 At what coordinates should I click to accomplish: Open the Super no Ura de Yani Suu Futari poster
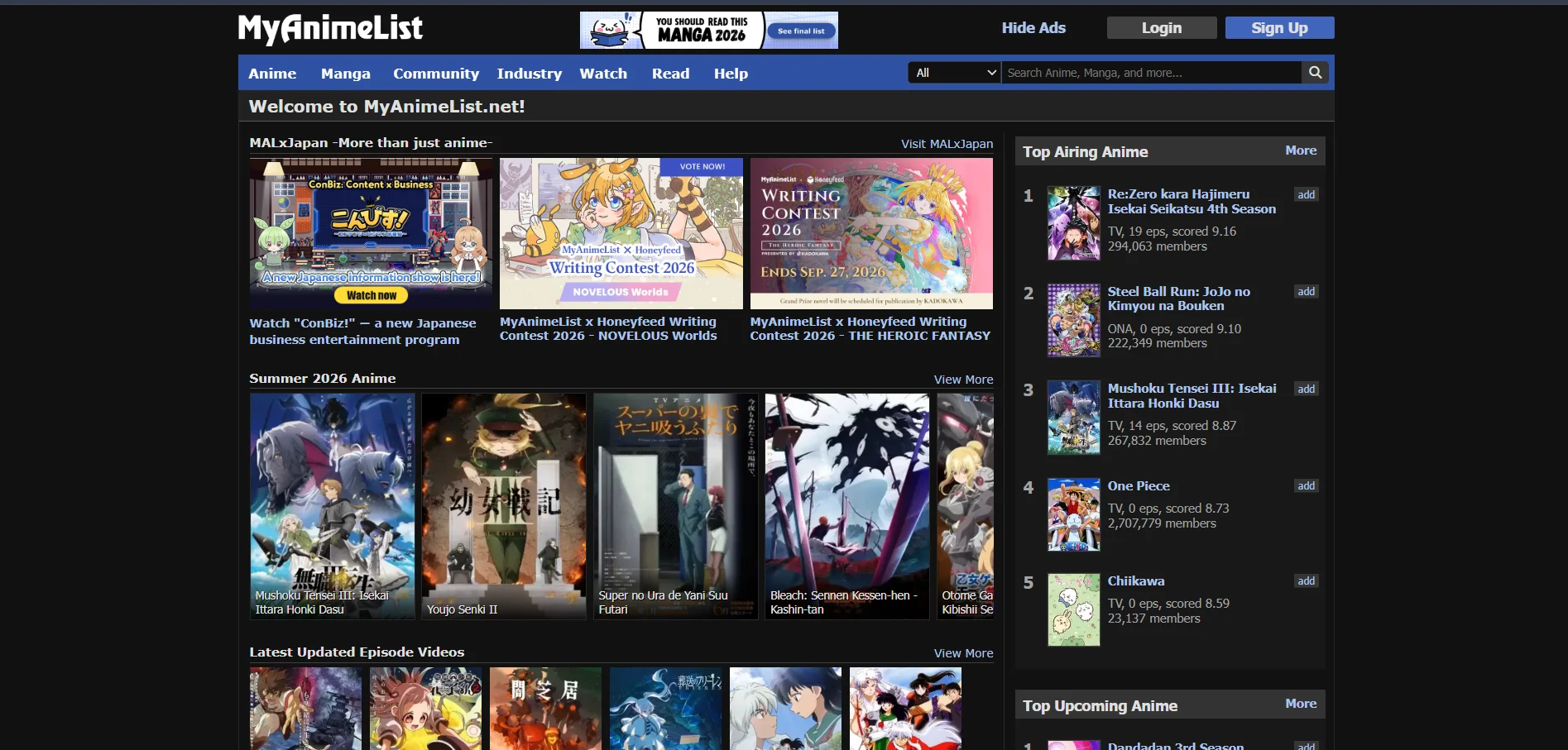[675, 506]
